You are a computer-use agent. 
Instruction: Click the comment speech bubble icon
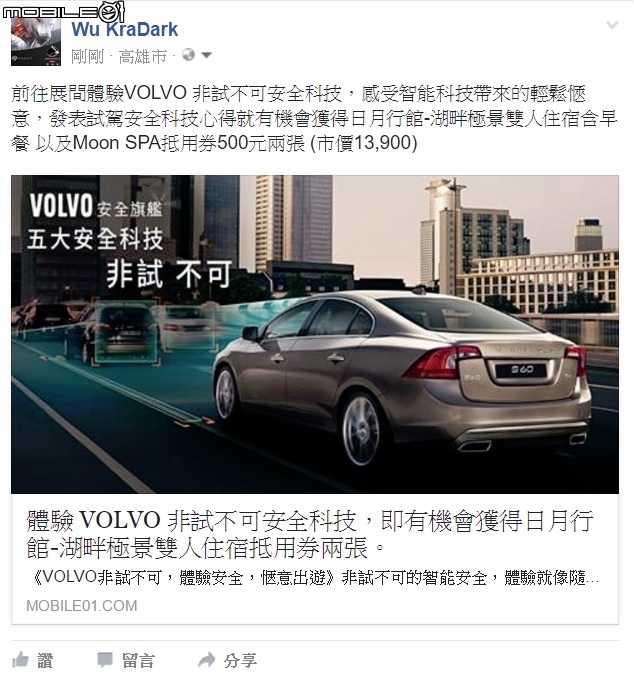(105, 660)
